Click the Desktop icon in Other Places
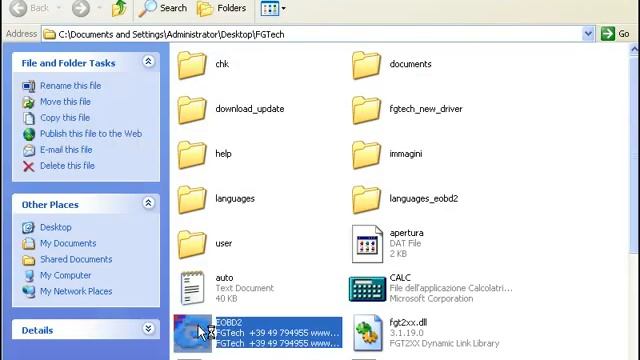This screenshot has height=360, width=640. (29, 227)
